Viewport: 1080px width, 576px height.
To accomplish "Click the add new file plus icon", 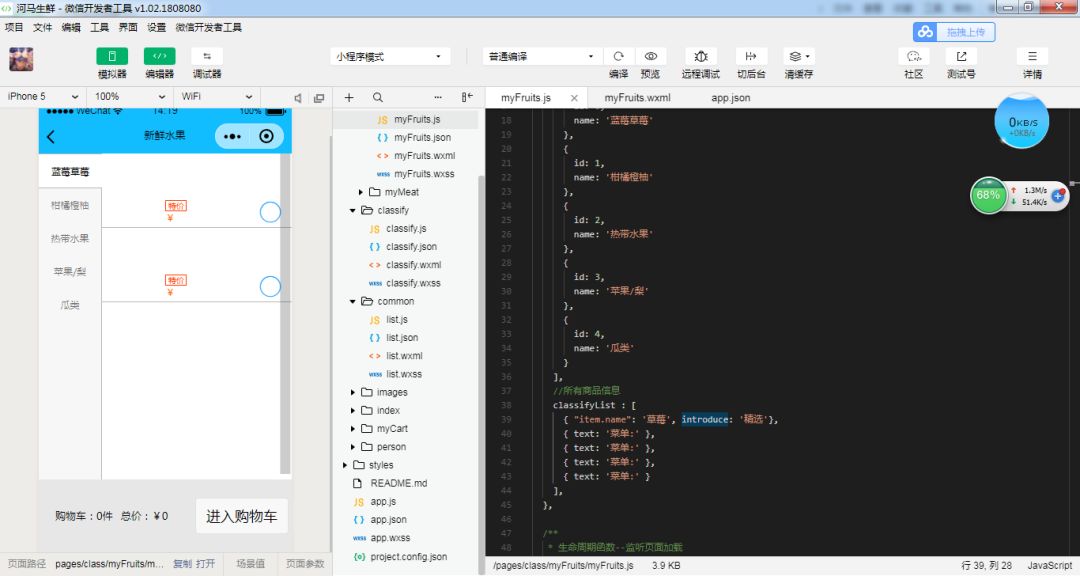I will tap(349, 98).
